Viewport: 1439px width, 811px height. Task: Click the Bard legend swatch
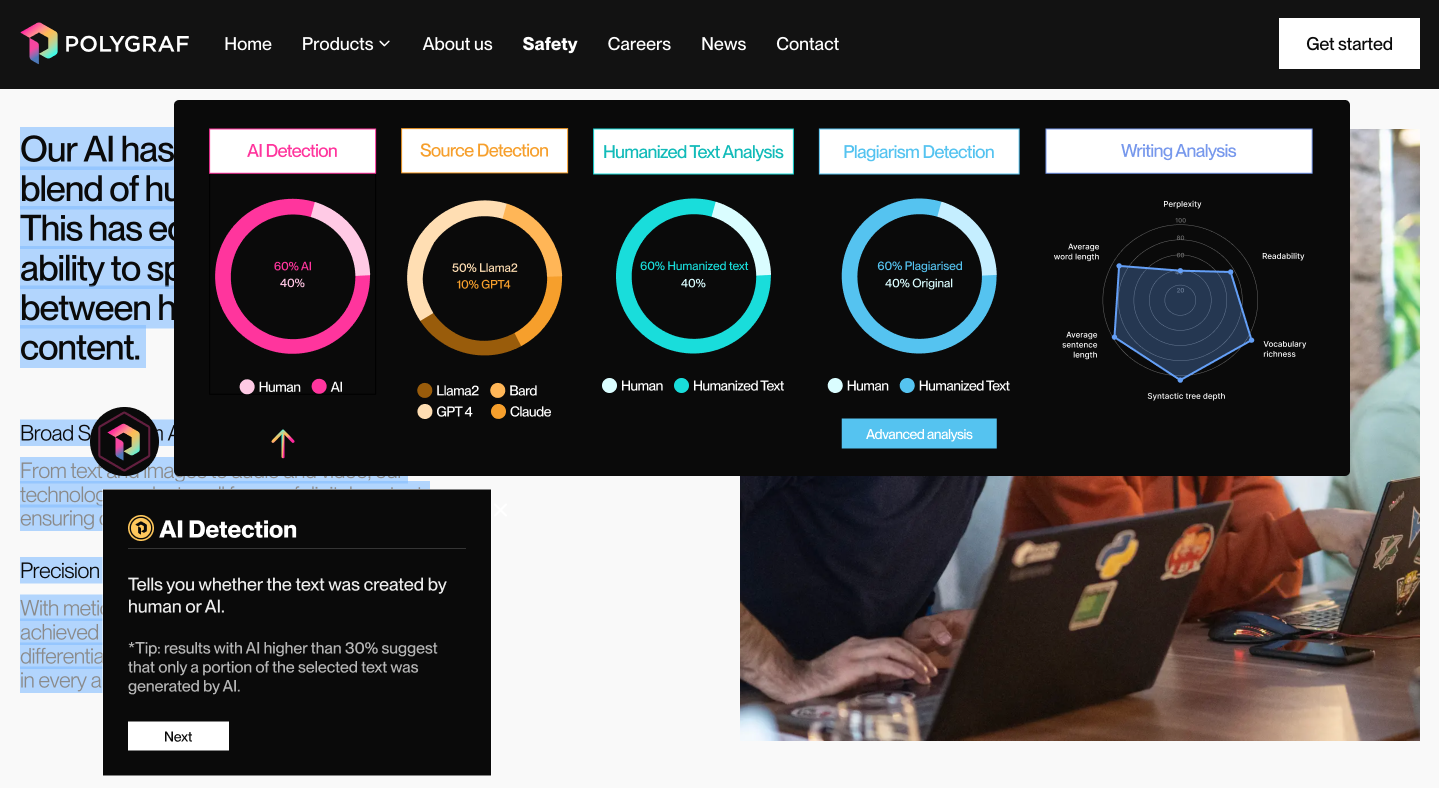[498, 391]
